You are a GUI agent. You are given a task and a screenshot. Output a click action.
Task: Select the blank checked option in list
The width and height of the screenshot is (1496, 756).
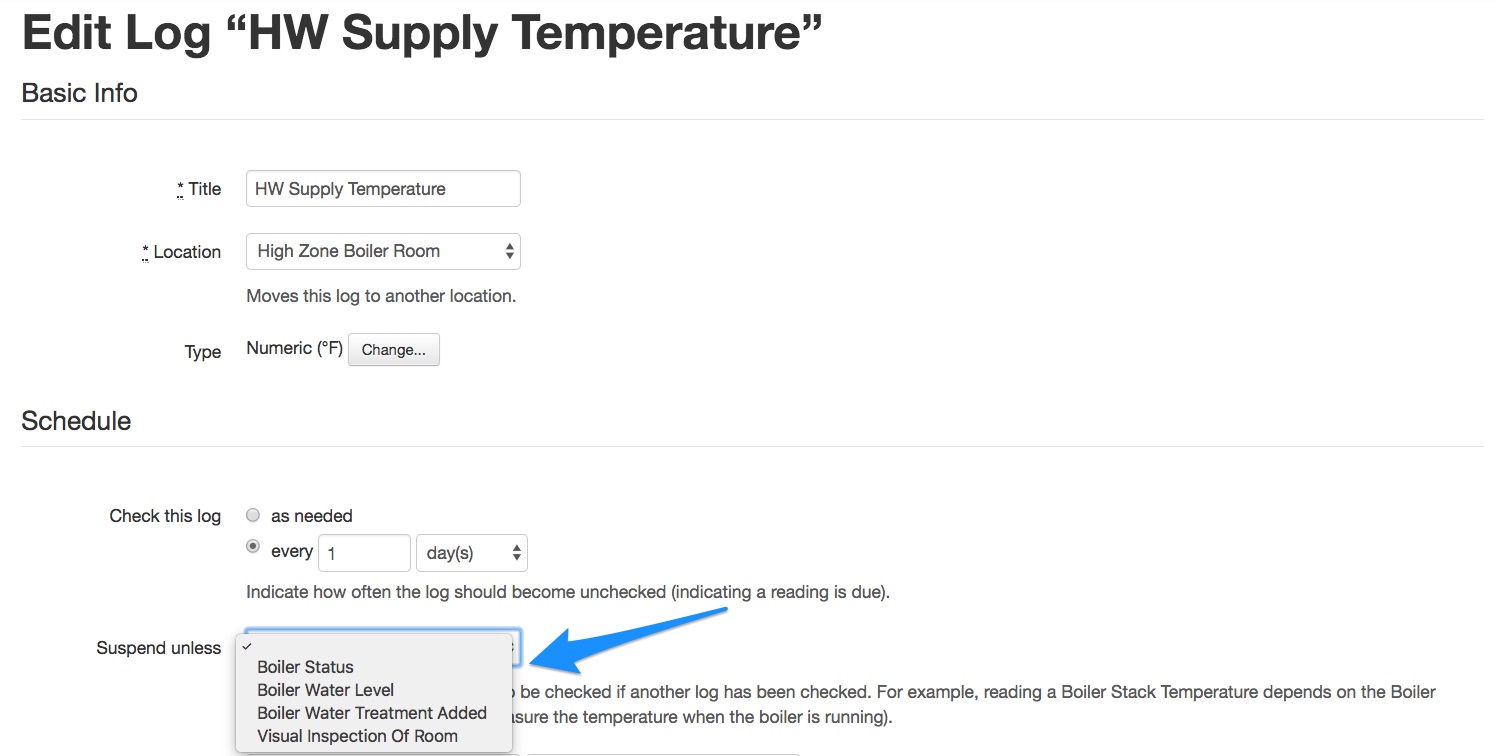(x=373, y=646)
